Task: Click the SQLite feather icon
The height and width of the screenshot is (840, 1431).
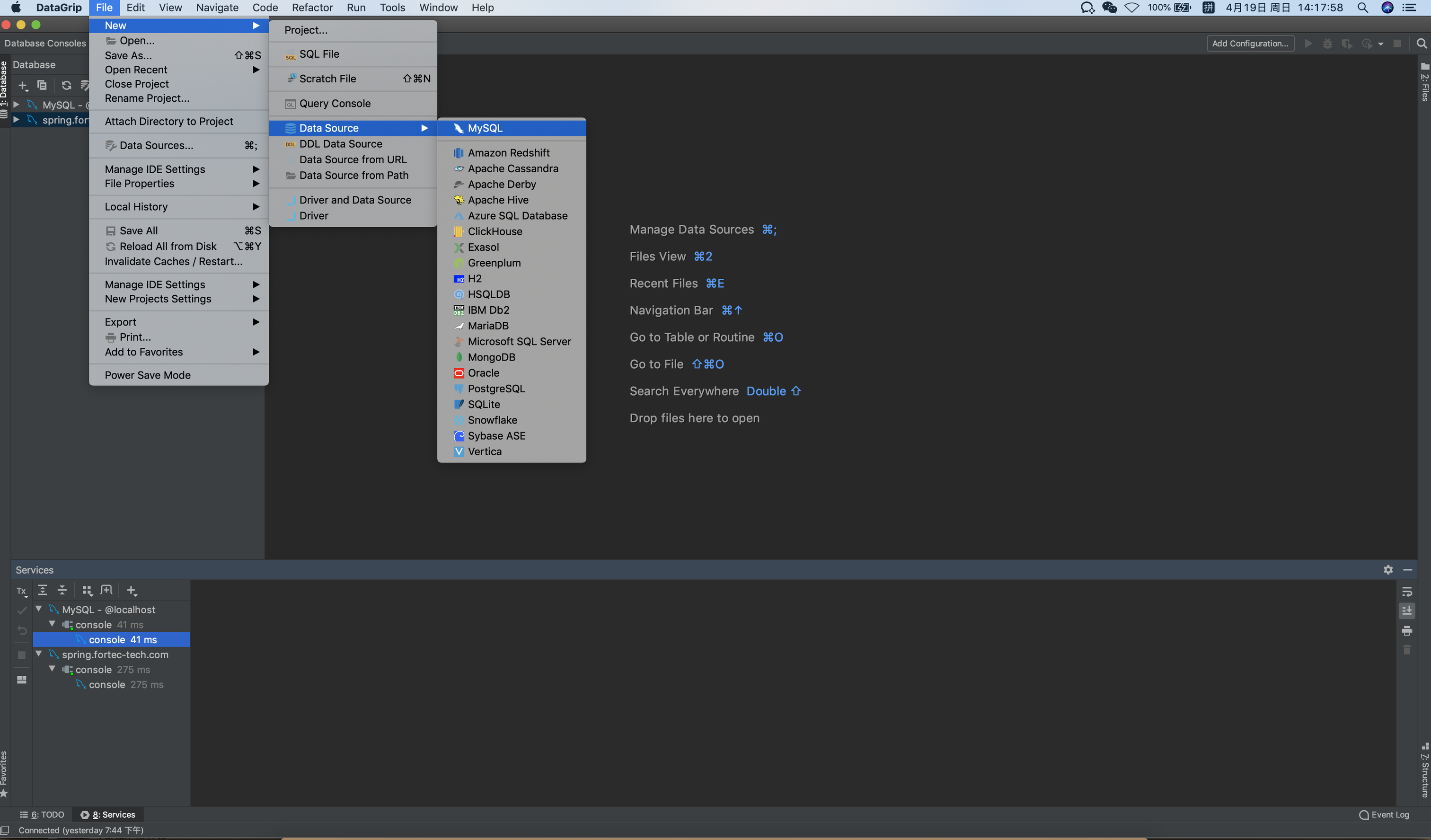Action: (459, 404)
